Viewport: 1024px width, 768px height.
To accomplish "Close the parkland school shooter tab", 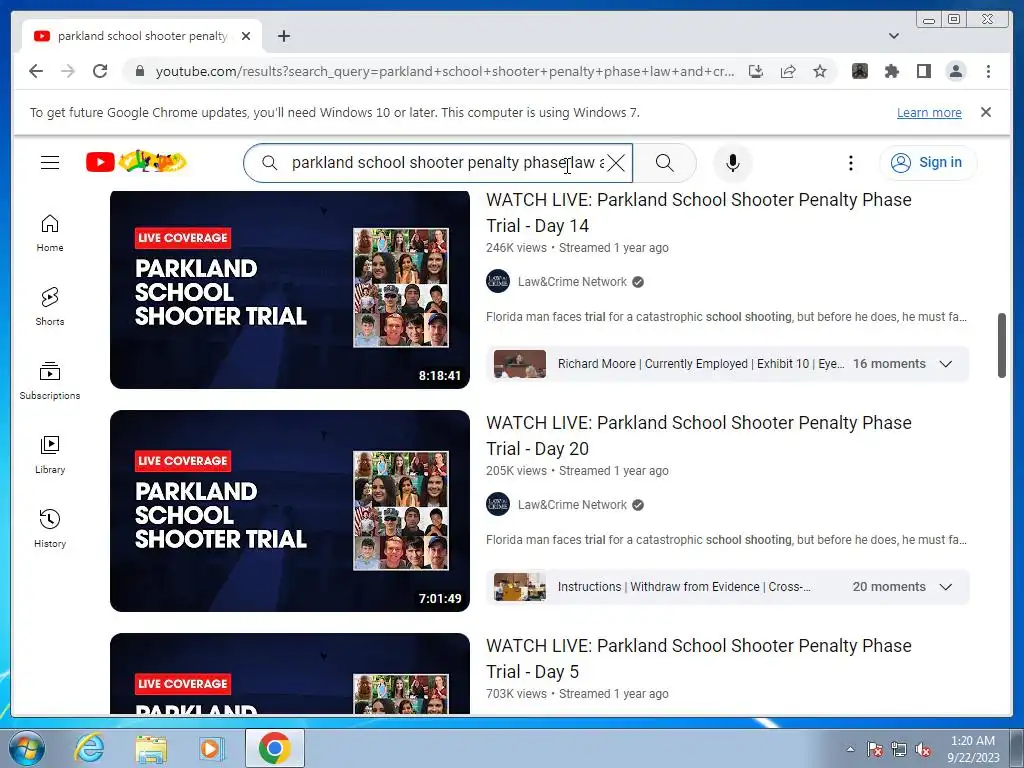I will click(246, 36).
